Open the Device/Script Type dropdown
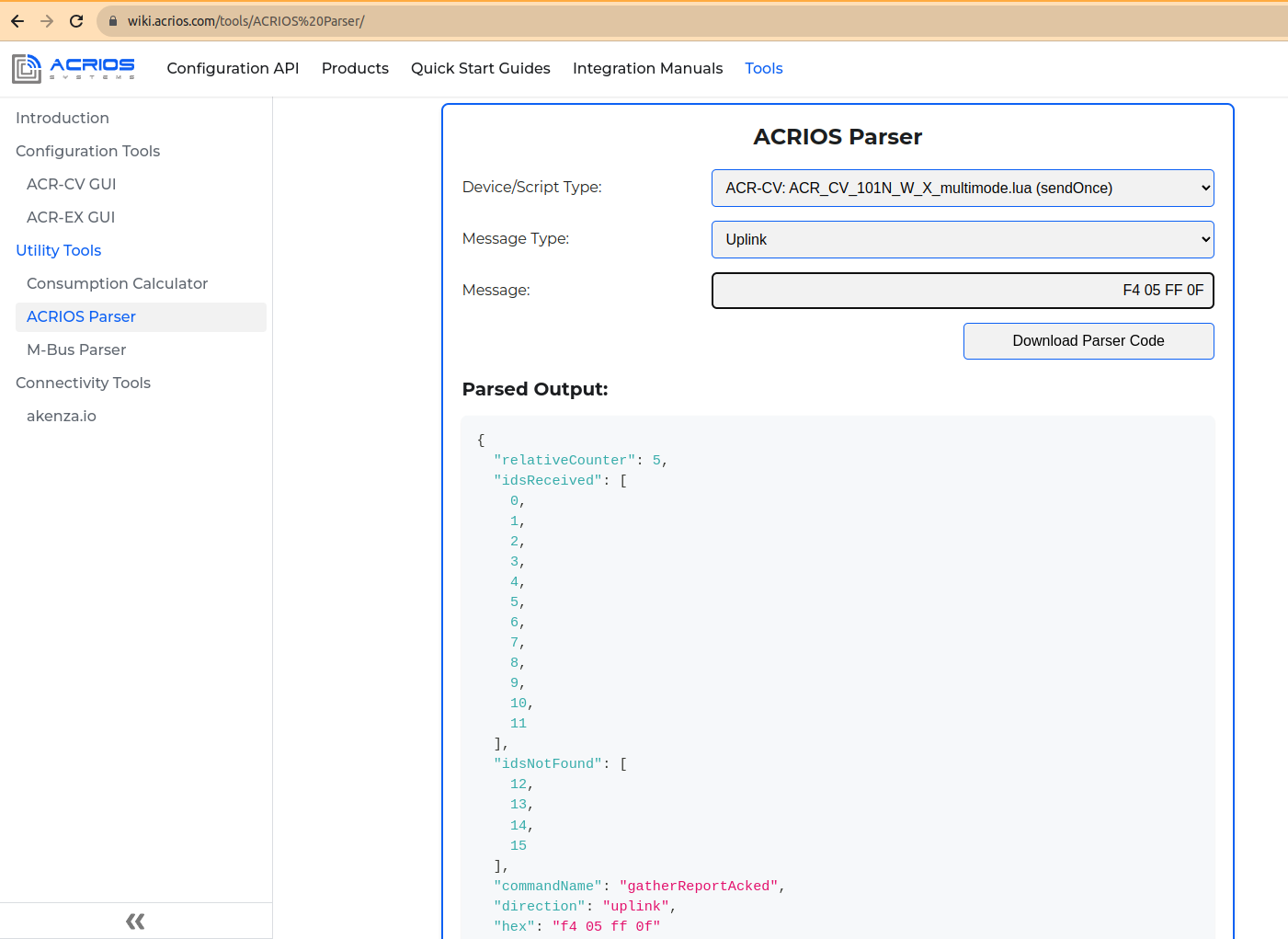 pyautogui.click(x=962, y=188)
